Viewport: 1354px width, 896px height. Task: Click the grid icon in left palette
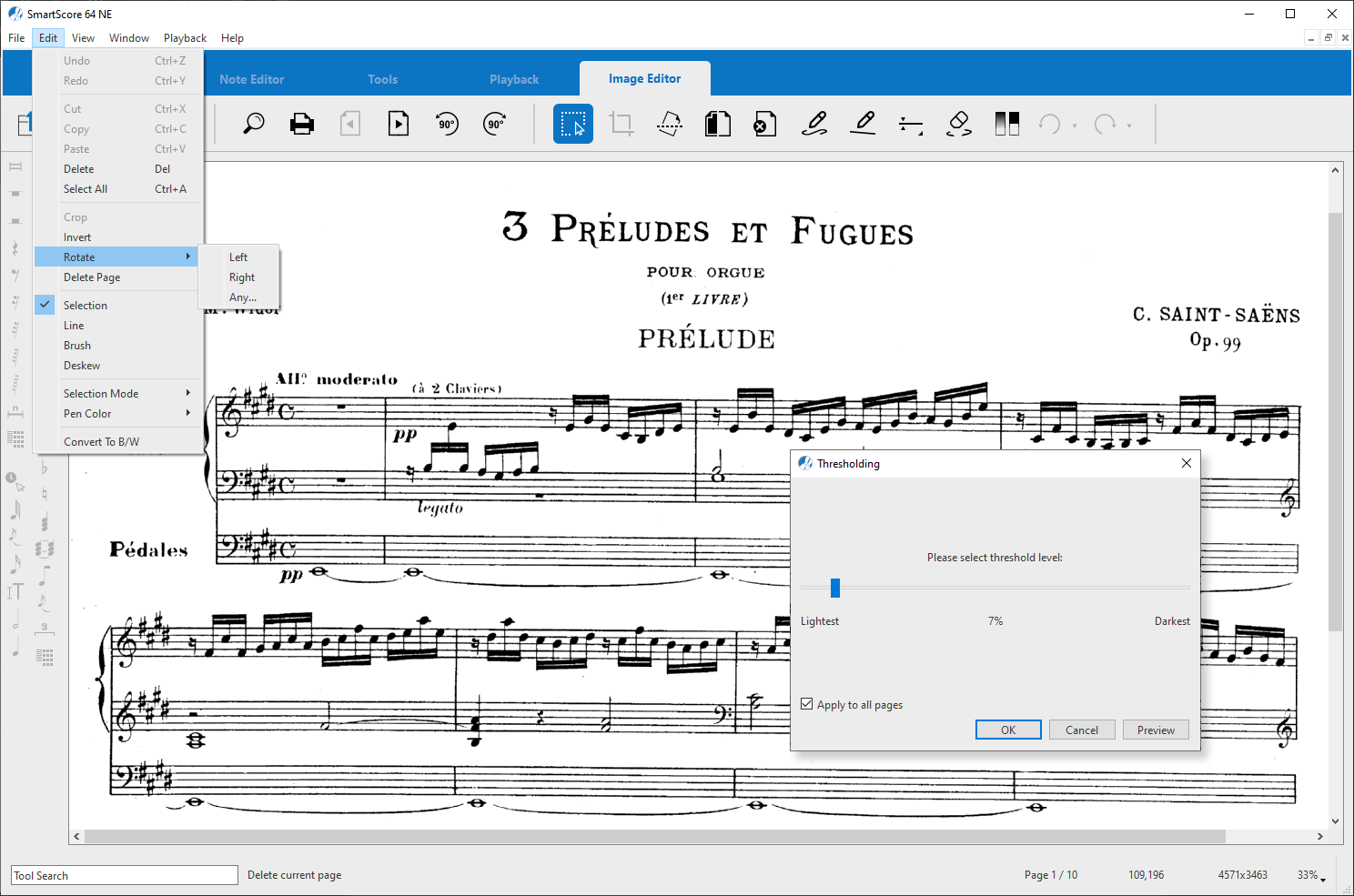click(x=15, y=439)
